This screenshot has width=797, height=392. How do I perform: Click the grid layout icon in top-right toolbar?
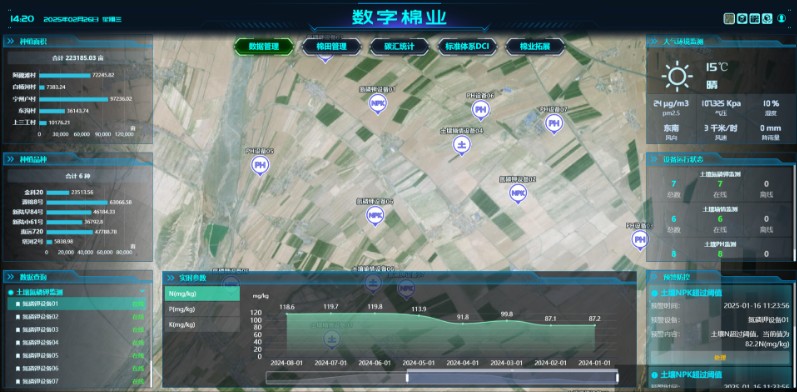coord(755,19)
